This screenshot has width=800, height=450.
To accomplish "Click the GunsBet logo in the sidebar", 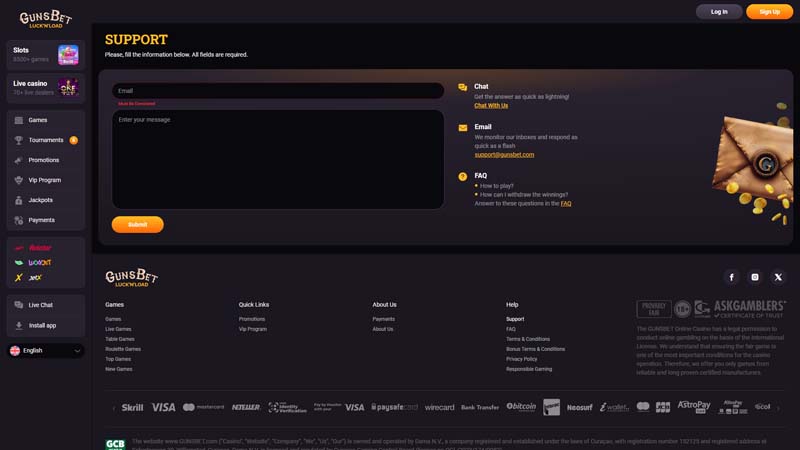I will pos(45,19).
